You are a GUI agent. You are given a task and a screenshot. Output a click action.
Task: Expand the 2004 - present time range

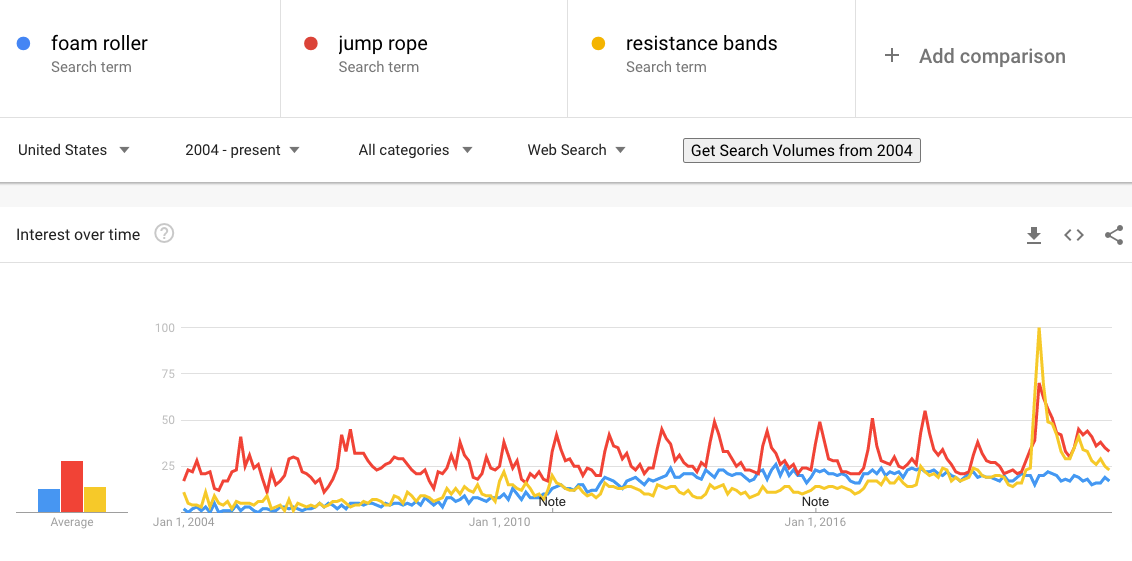pos(242,150)
